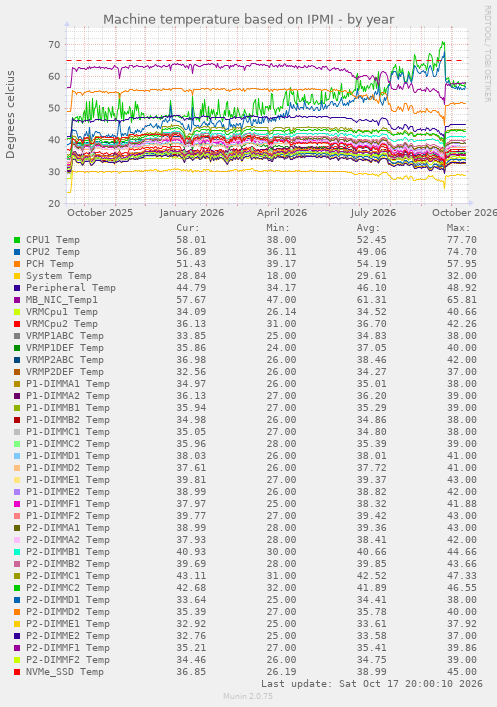Select the P2-DIMMA1 Temp legend label
Viewport: 497px width, 707px height.
coord(68,528)
